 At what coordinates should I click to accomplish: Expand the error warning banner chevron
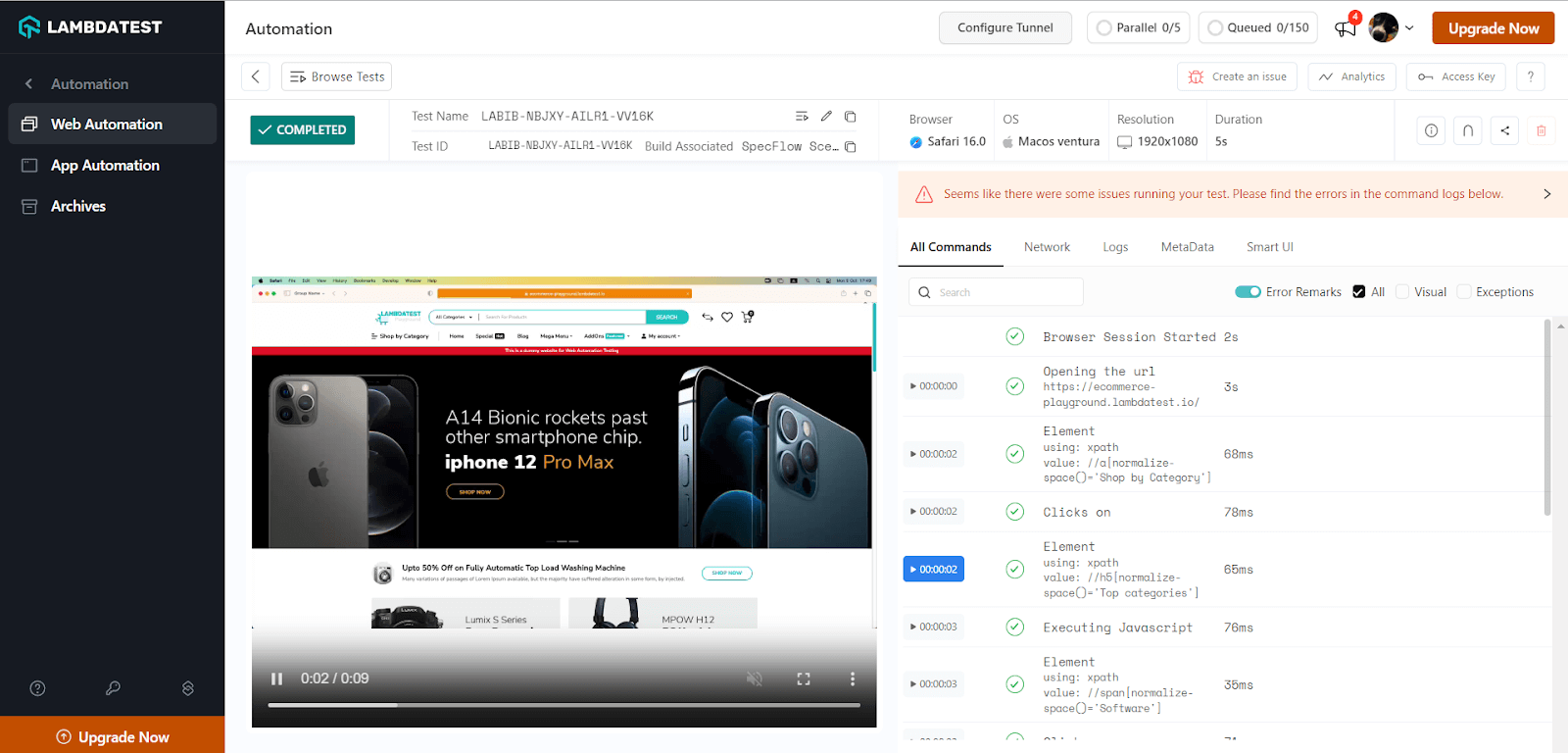[x=1547, y=194]
